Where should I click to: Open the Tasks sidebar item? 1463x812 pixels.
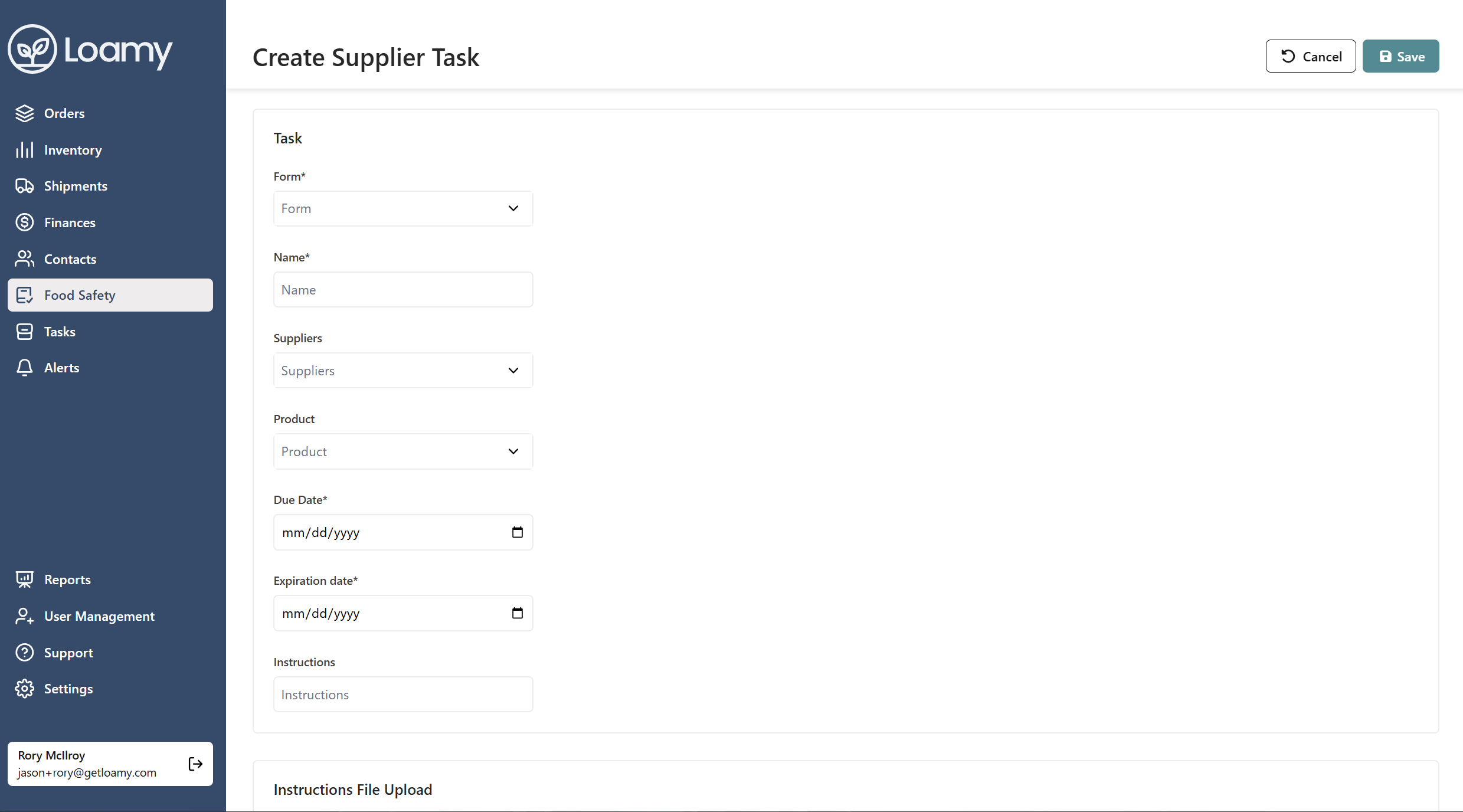point(60,332)
